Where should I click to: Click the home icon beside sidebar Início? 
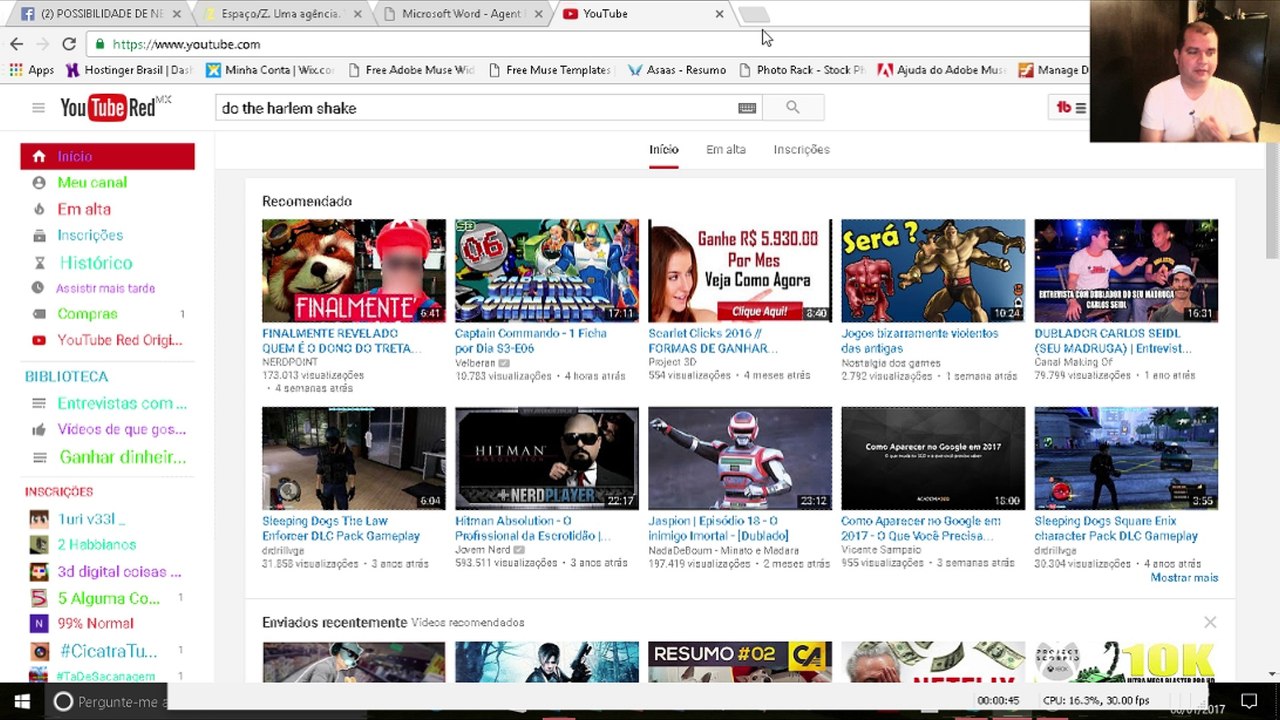click(39, 156)
